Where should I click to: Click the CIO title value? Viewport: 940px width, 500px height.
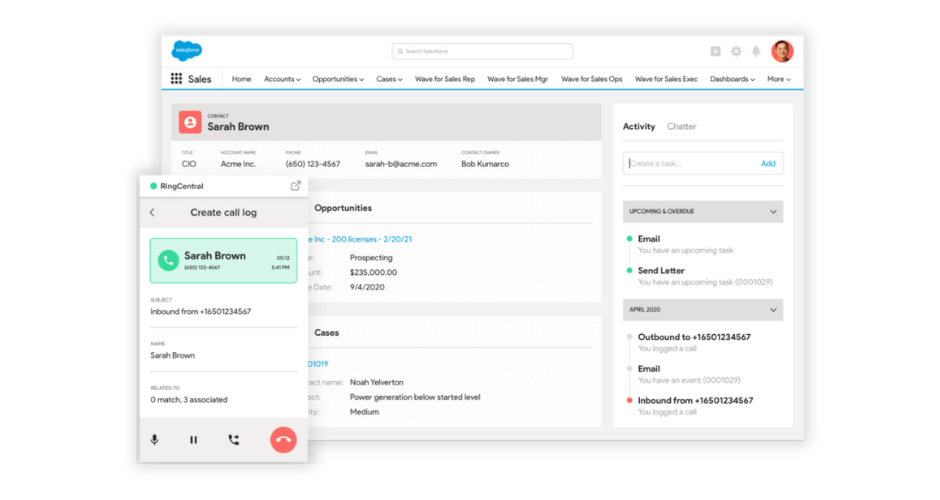coord(189,164)
